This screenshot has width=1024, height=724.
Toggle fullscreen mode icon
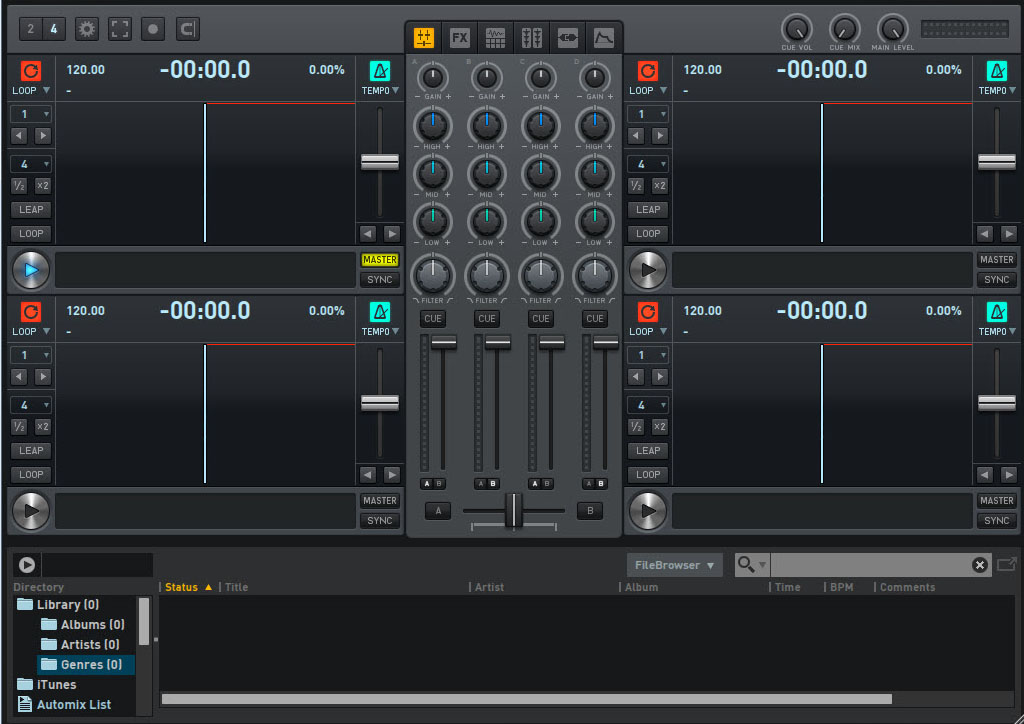click(x=120, y=29)
